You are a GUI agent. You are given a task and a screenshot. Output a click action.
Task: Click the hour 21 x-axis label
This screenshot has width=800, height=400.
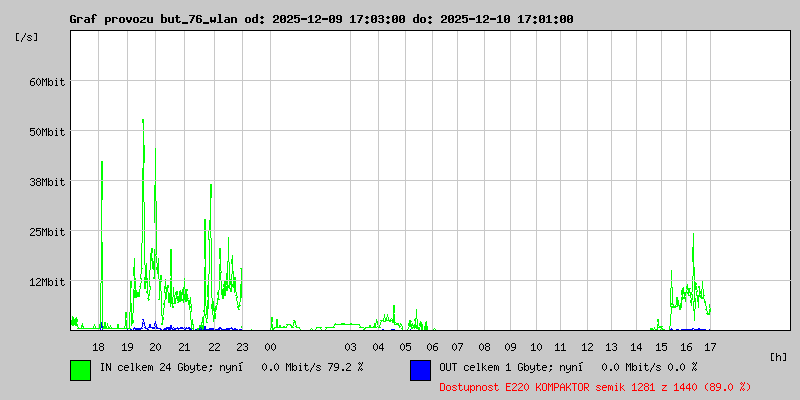click(x=184, y=347)
